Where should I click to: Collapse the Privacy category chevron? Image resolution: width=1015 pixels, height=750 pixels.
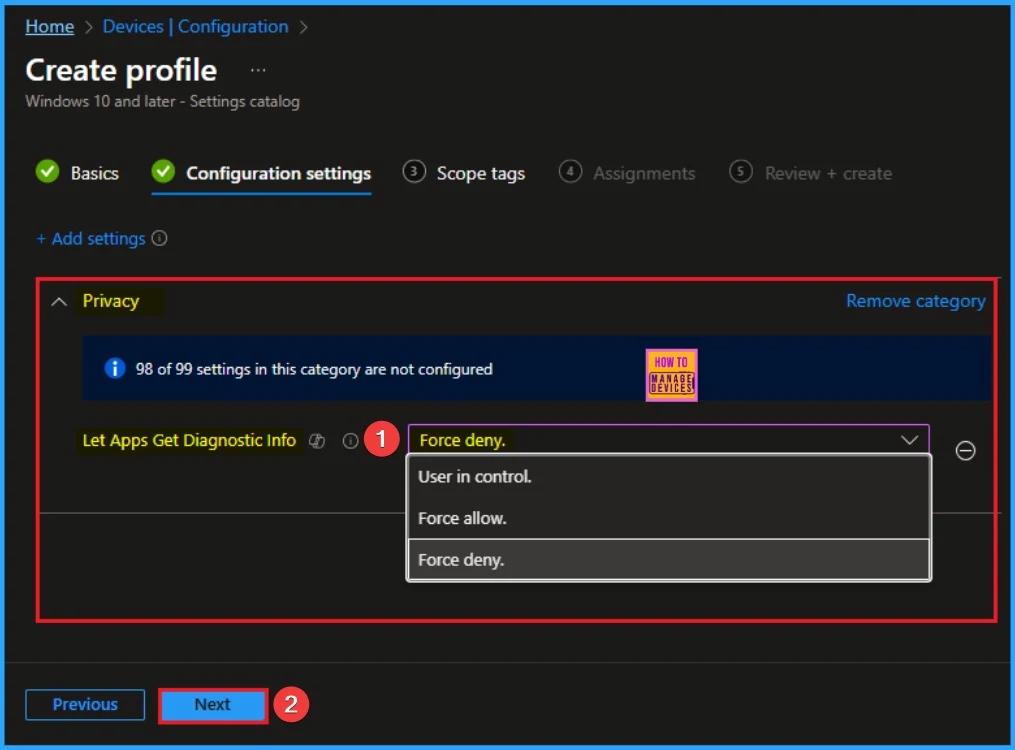pos(59,301)
